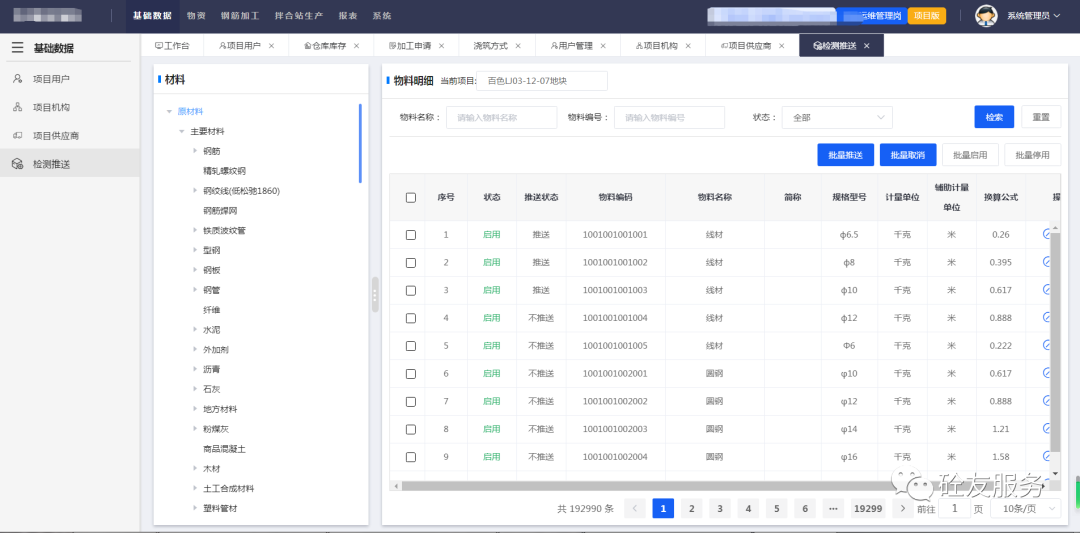The height and width of the screenshot is (533, 1080).
Task: Click the 批量推送 button
Action: point(845,155)
